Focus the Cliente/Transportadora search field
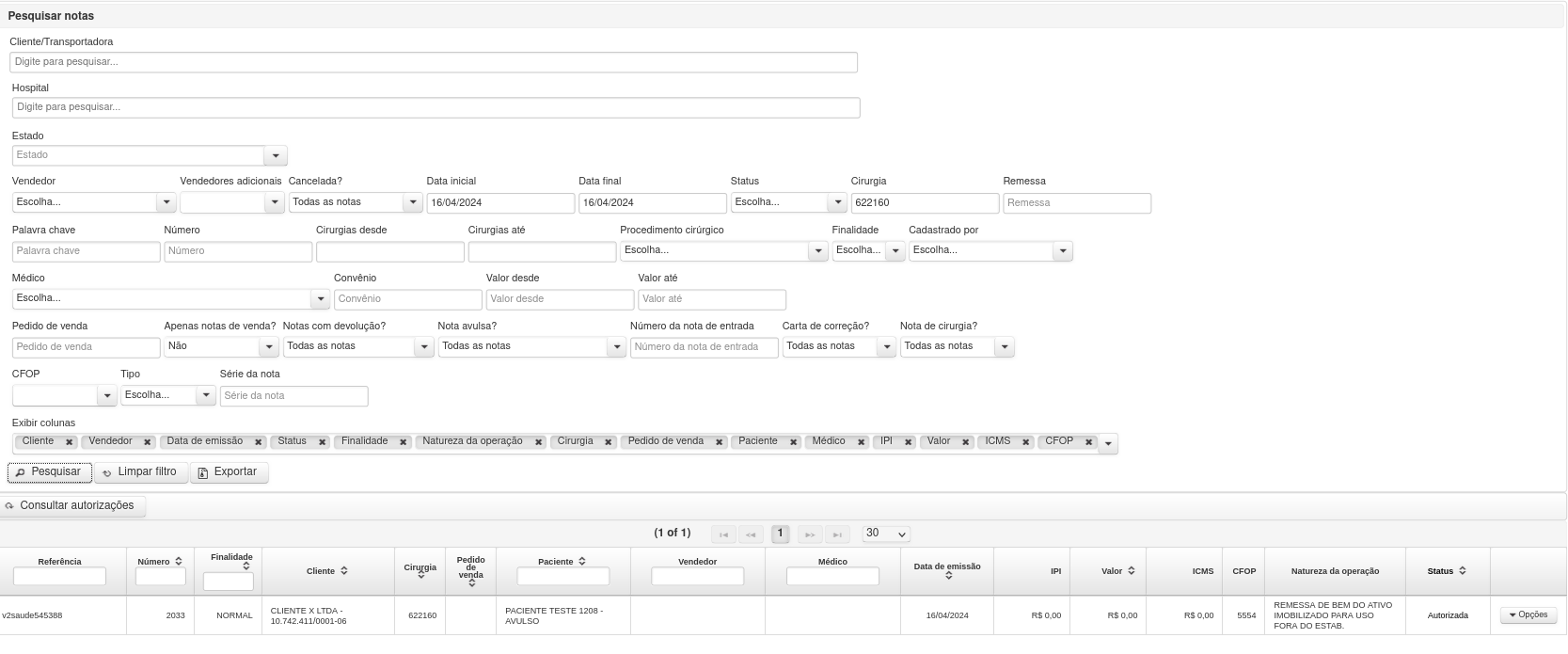 434,62
